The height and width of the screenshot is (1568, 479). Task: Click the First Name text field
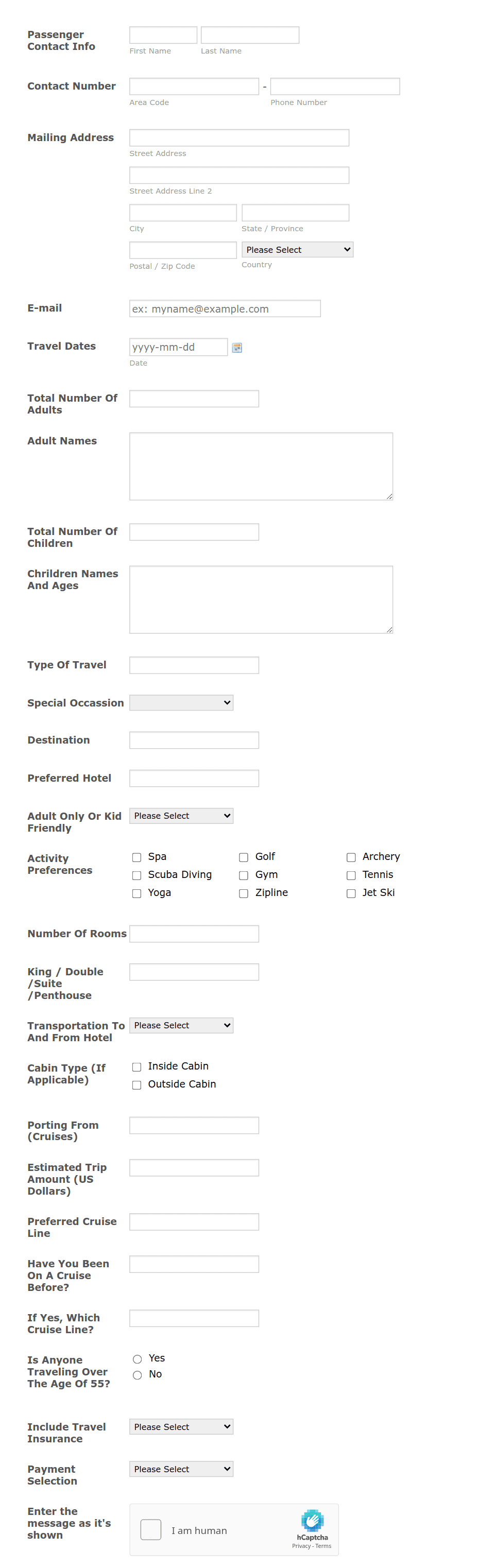click(163, 35)
